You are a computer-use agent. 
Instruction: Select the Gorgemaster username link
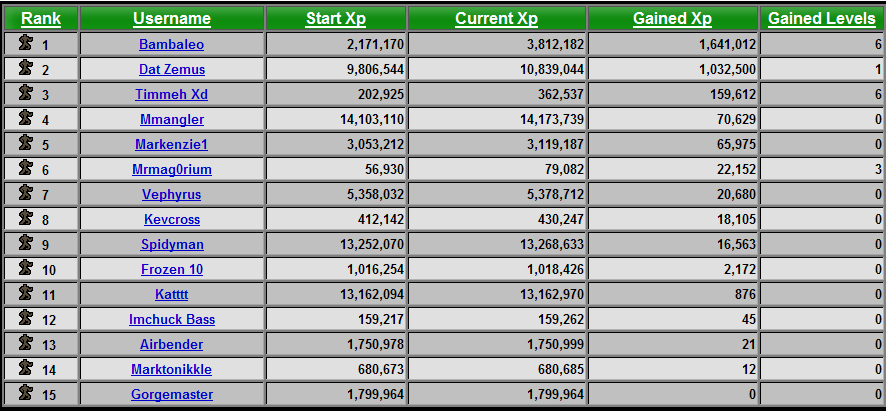(172, 394)
